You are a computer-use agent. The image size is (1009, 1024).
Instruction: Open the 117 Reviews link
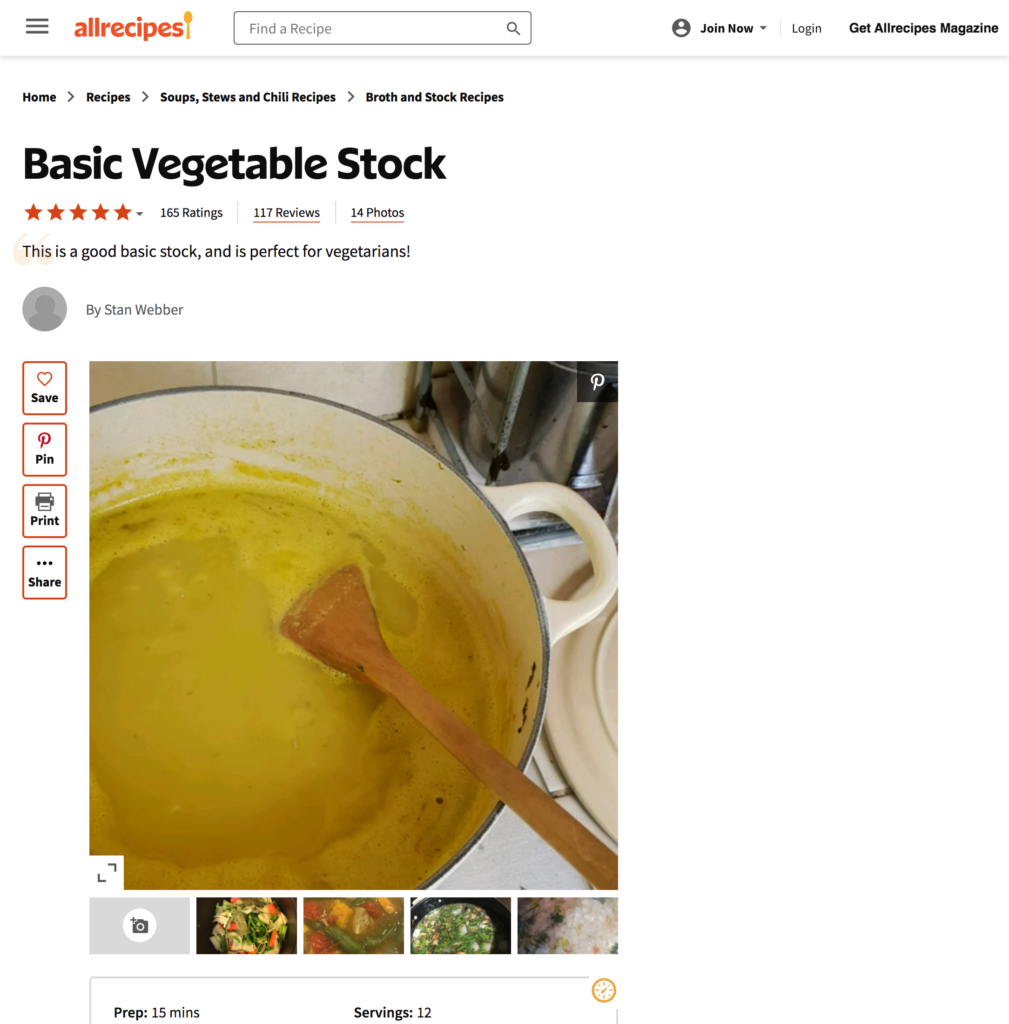tap(286, 213)
